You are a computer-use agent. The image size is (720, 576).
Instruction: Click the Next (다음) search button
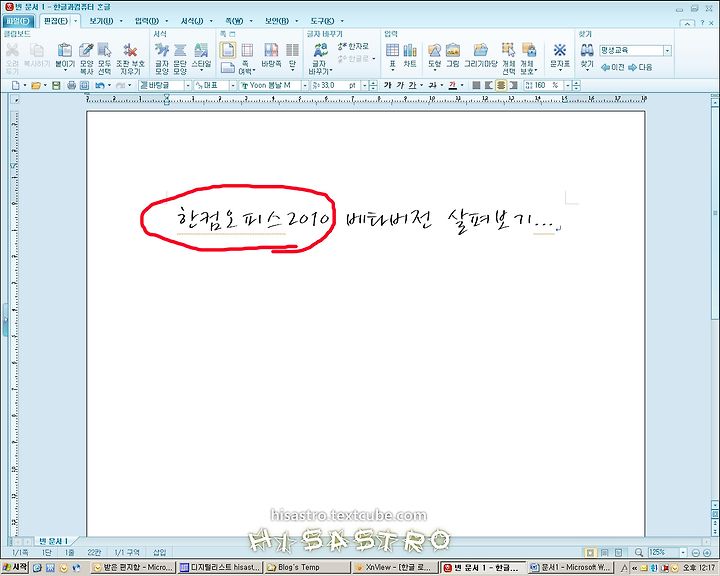click(x=640, y=67)
